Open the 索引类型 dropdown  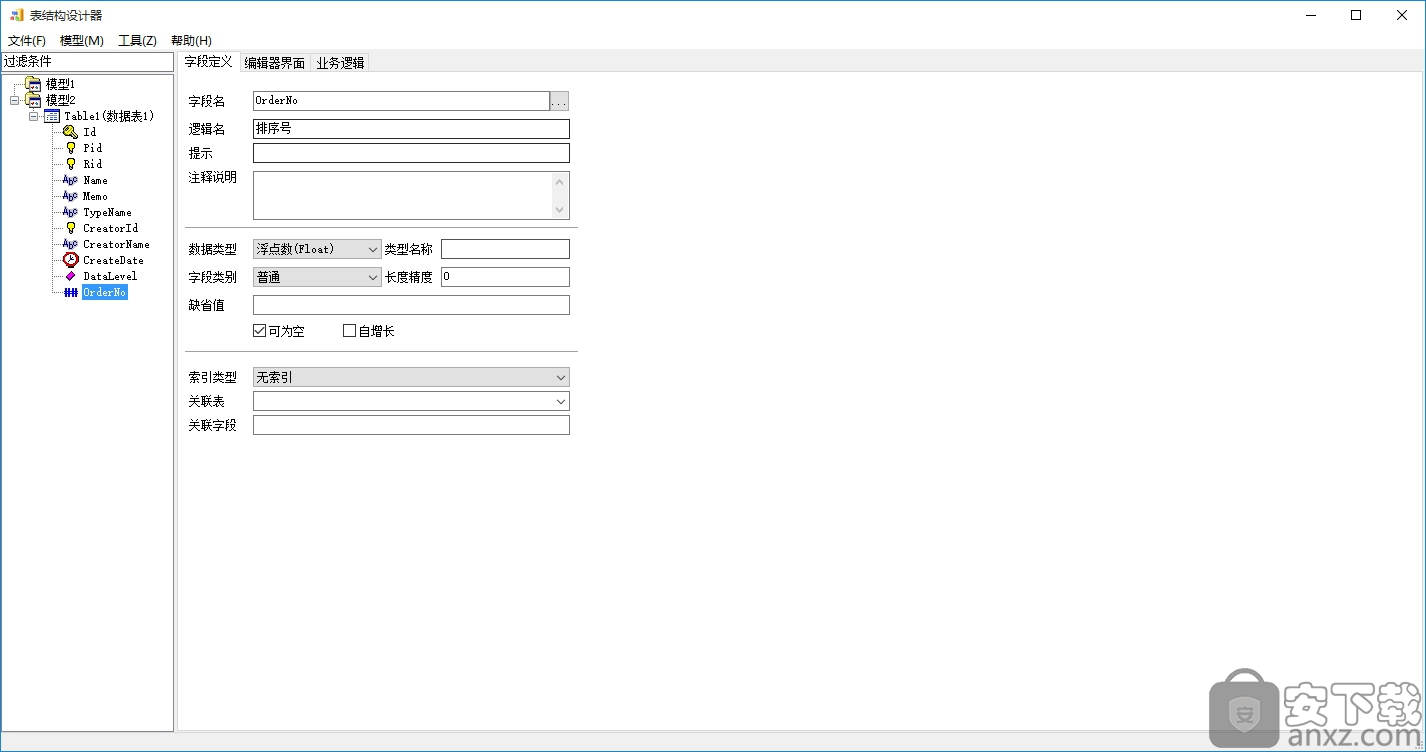pos(411,377)
